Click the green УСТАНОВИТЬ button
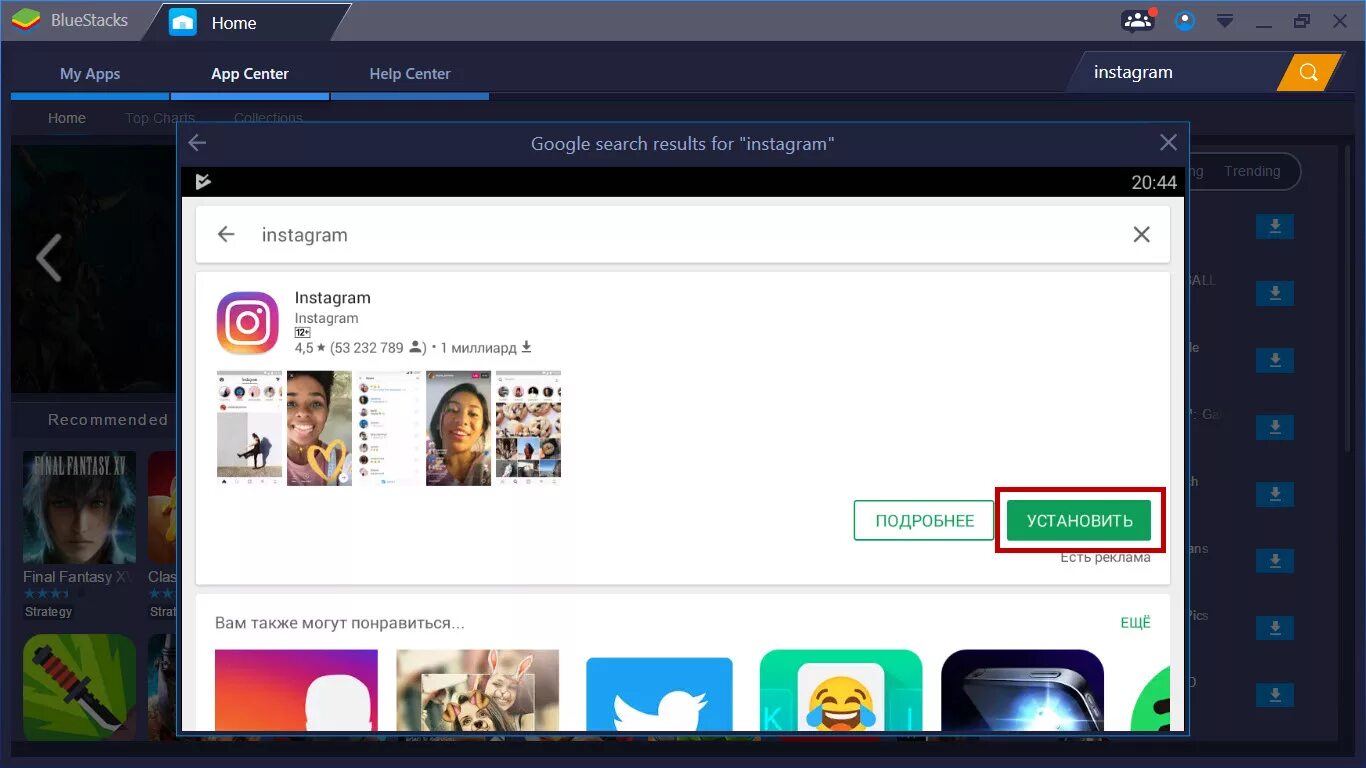The width and height of the screenshot is (1366, 768). point(1079,521)
